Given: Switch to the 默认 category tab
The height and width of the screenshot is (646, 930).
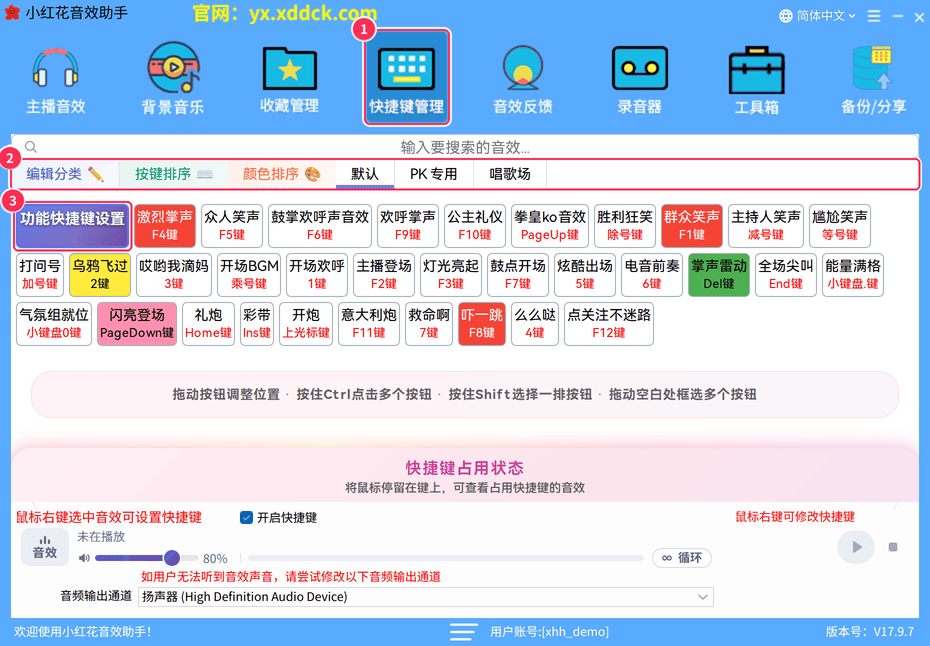Looking at the screenshot, I should pyautogui.click(x=365, y=174).
